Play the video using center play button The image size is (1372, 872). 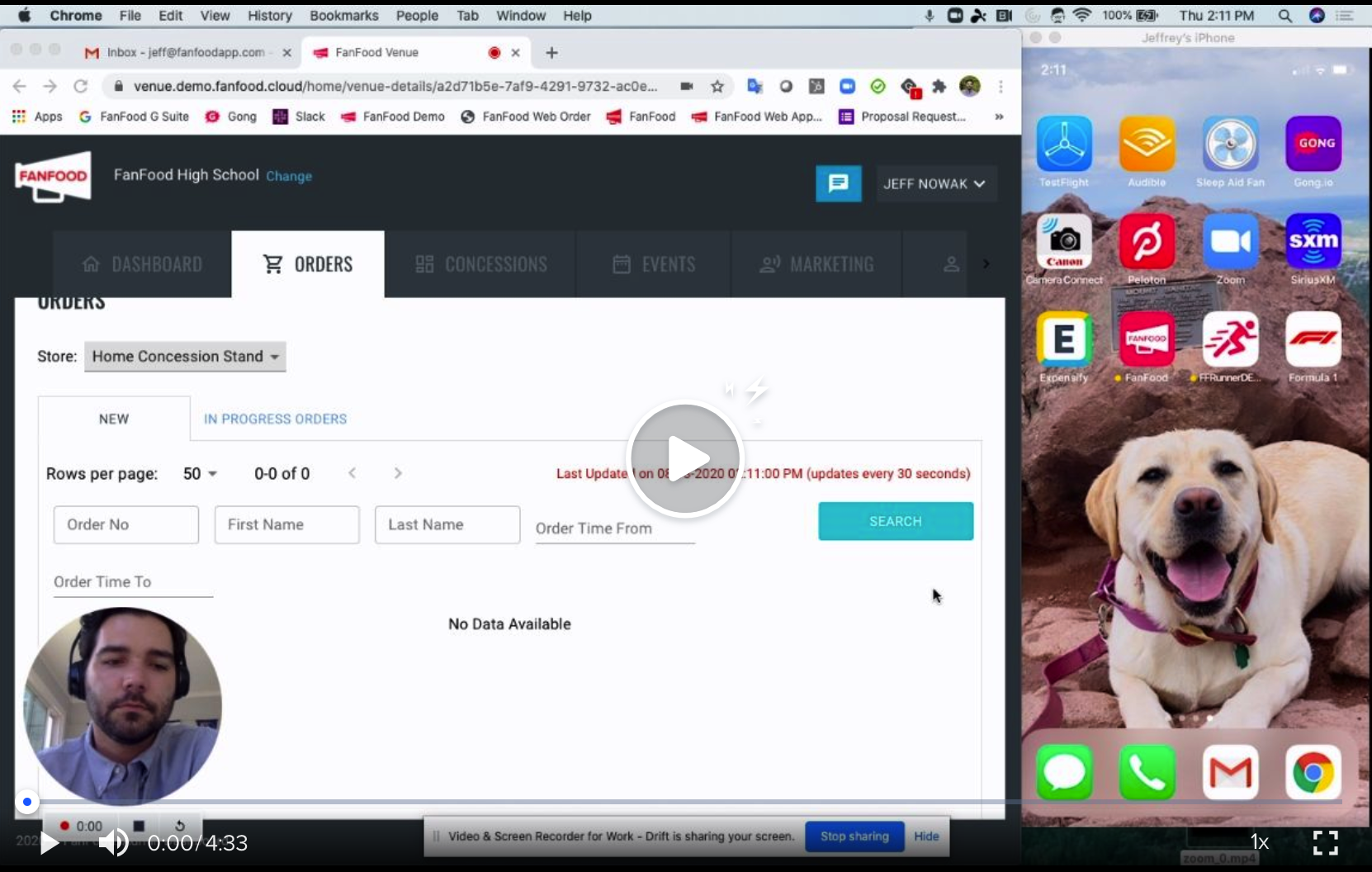pyautogui.click(x=685, y=458)
